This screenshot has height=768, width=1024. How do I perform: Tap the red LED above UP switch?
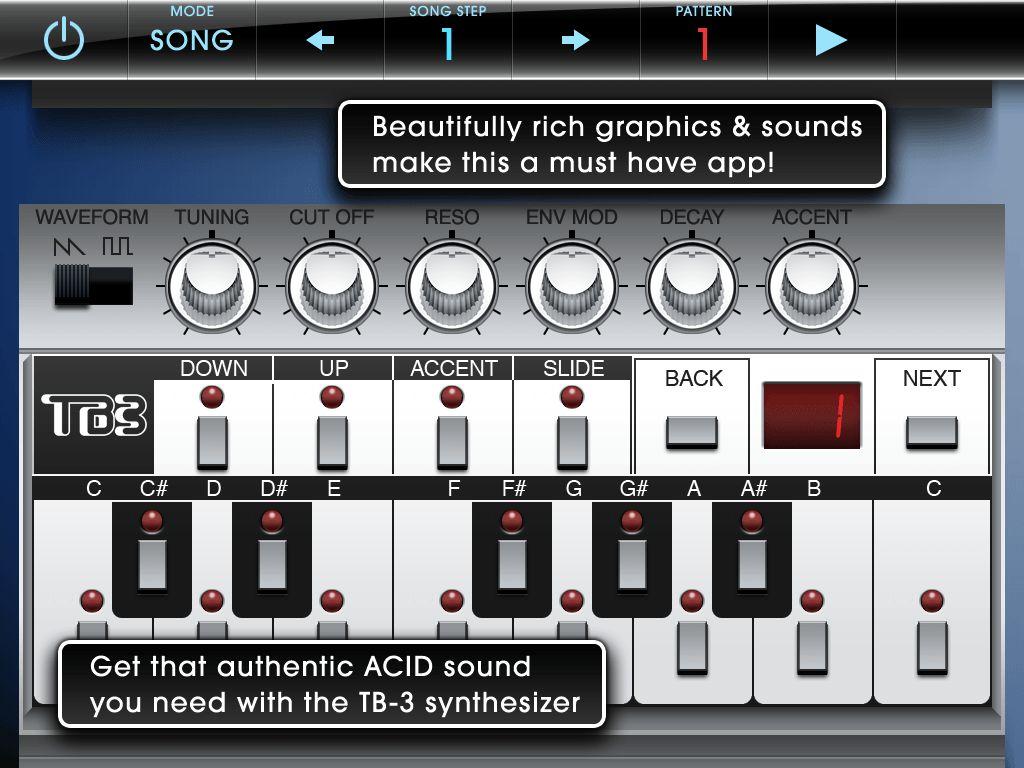click(332, 396)
